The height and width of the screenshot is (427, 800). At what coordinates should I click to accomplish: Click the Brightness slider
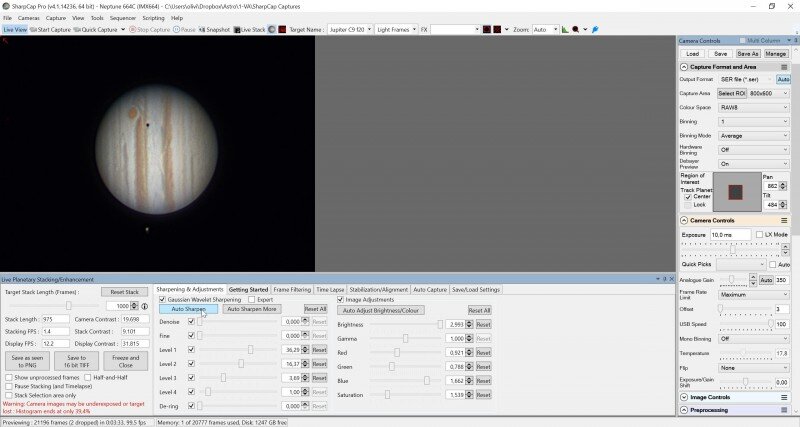pyautogui.click(x=406, y=324)
